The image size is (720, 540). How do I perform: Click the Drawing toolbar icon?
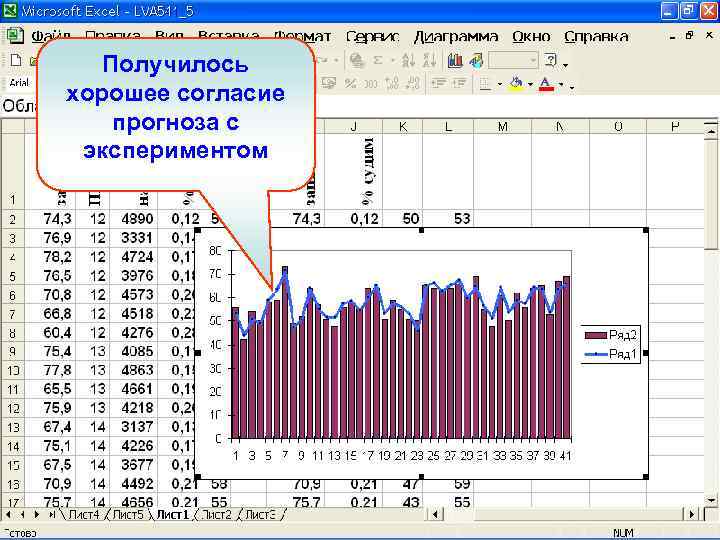click(x=476, y=60)
